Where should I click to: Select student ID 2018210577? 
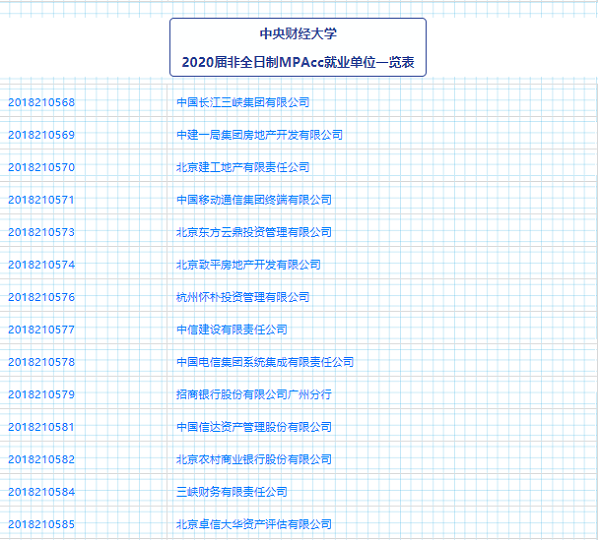pos(41,330)
